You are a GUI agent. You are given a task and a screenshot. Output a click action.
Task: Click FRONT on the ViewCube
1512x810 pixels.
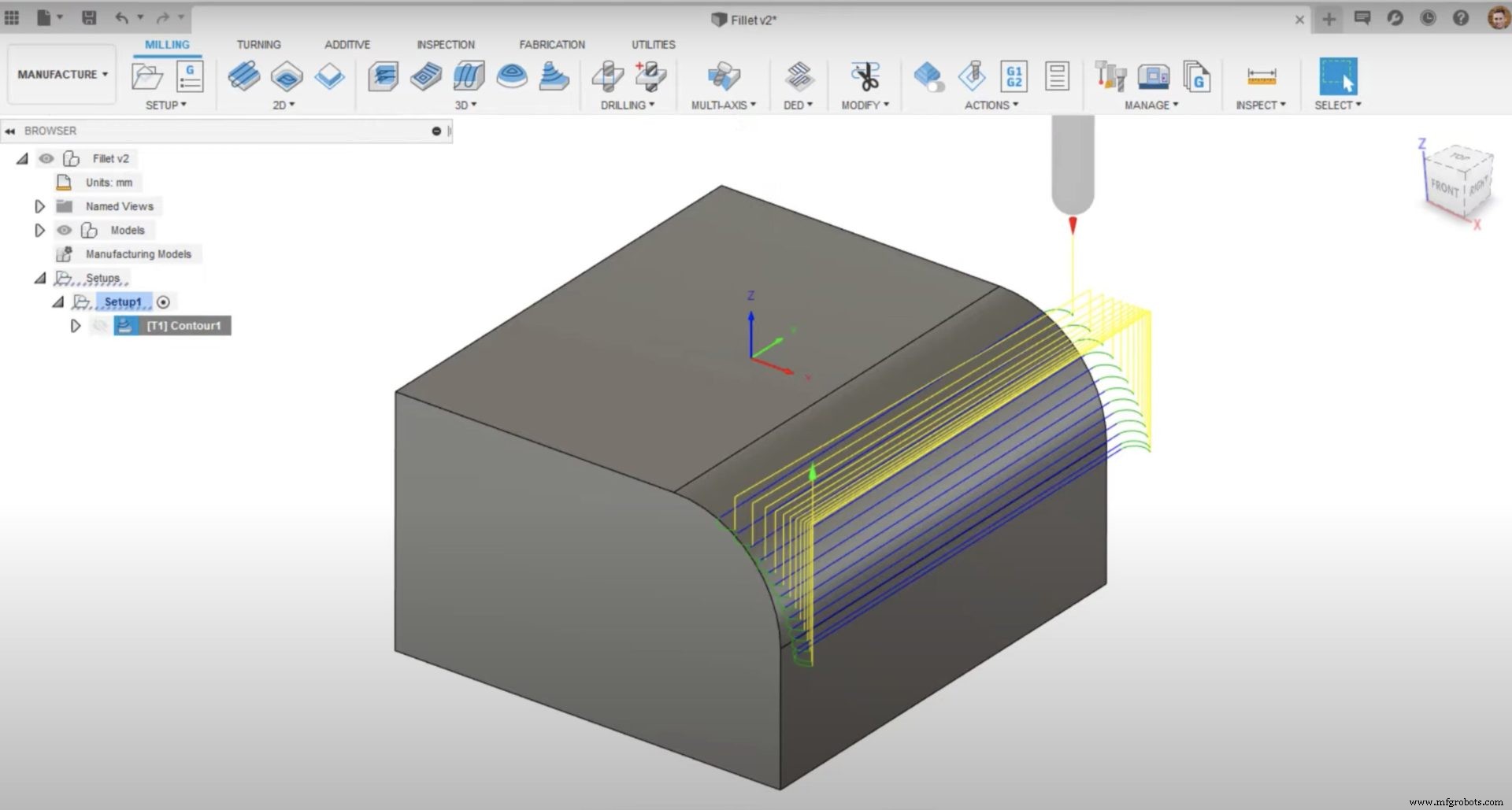[x=1445, y=187]
